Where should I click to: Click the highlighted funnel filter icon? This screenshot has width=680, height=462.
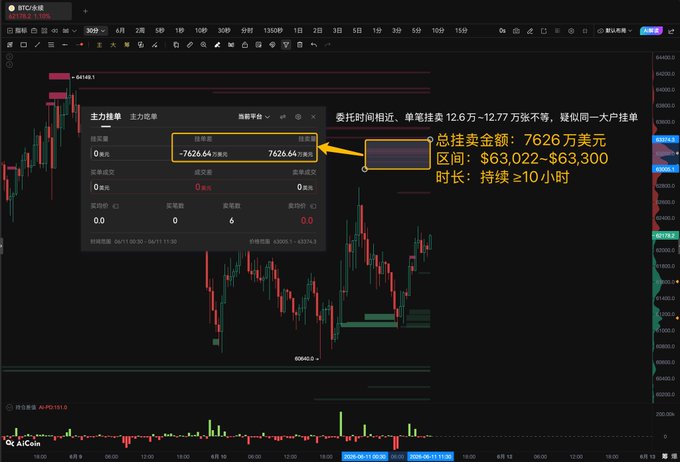[286, 45]
